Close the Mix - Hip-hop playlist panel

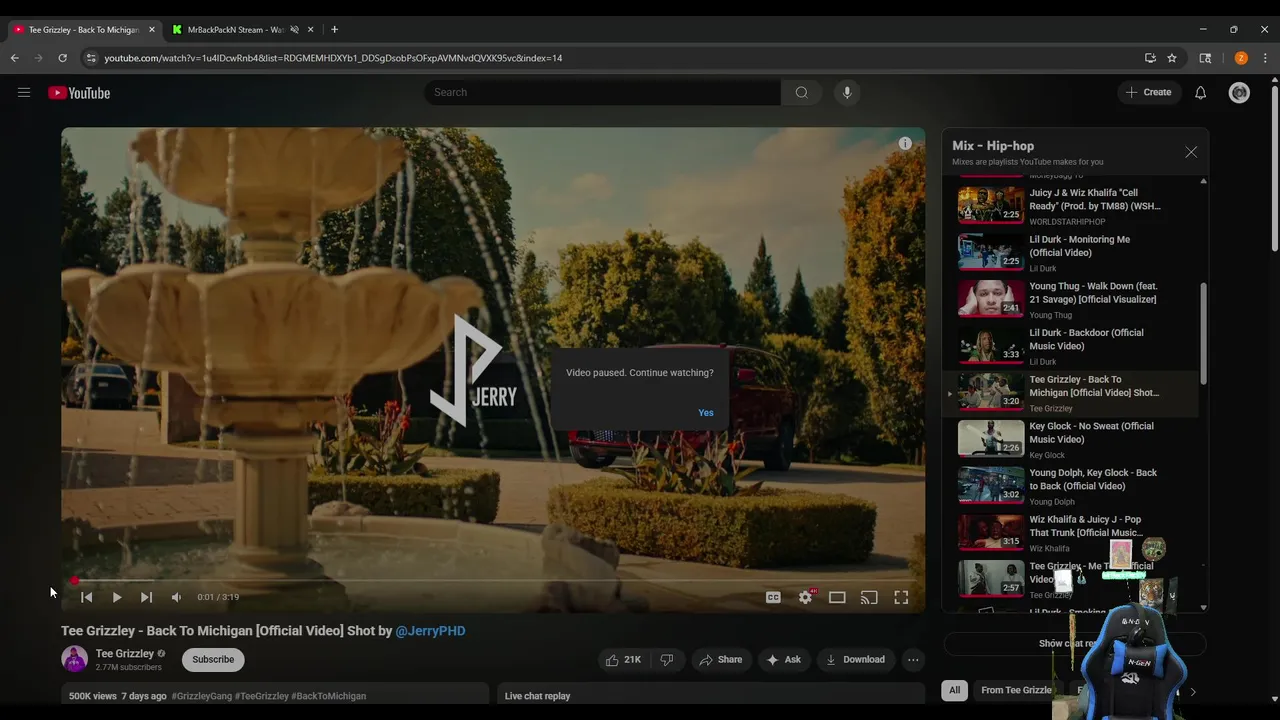click(x=1191, y=152)
